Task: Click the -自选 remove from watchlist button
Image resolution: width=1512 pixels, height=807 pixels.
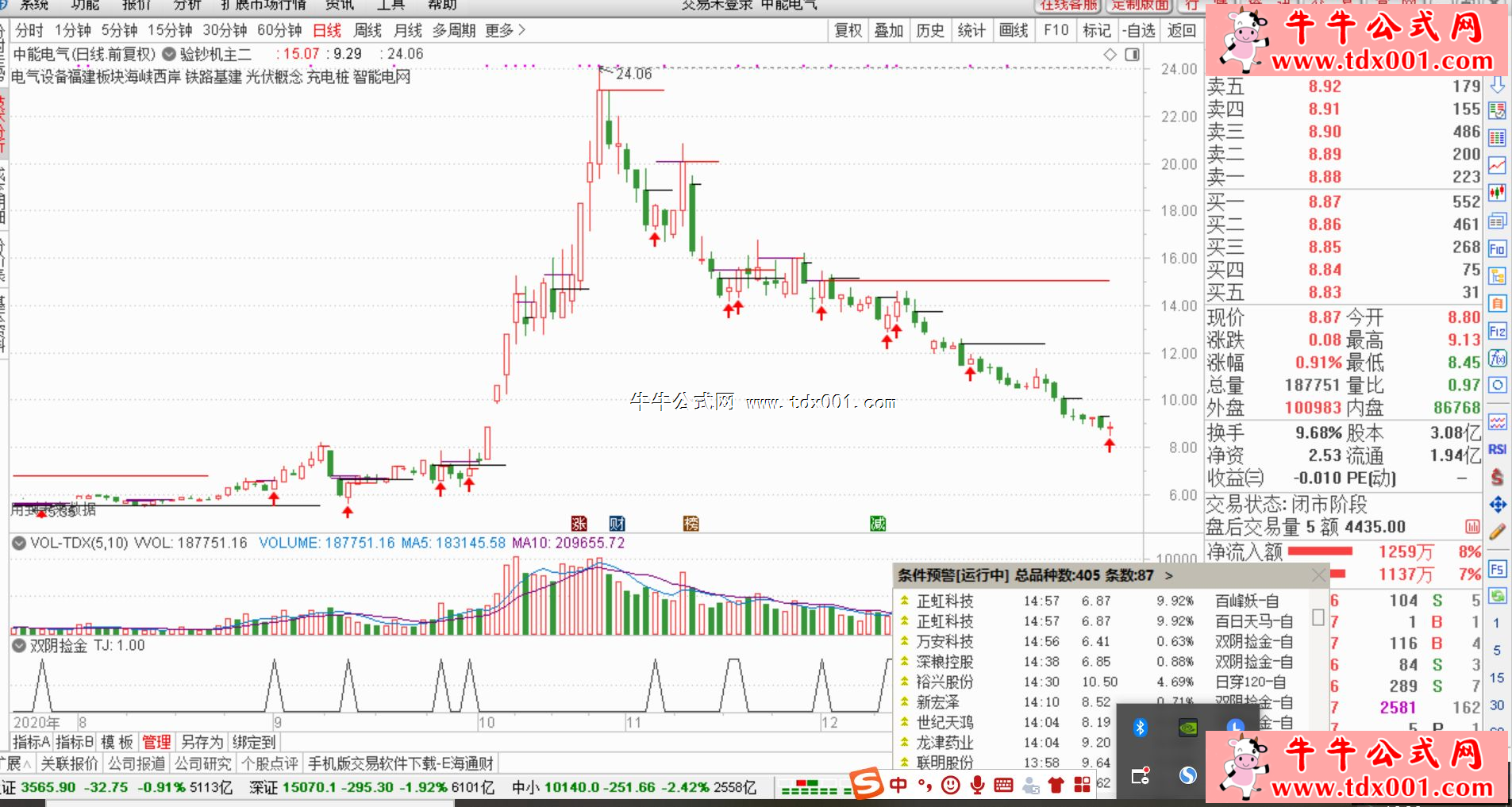Action: [x=1140, y=30]
